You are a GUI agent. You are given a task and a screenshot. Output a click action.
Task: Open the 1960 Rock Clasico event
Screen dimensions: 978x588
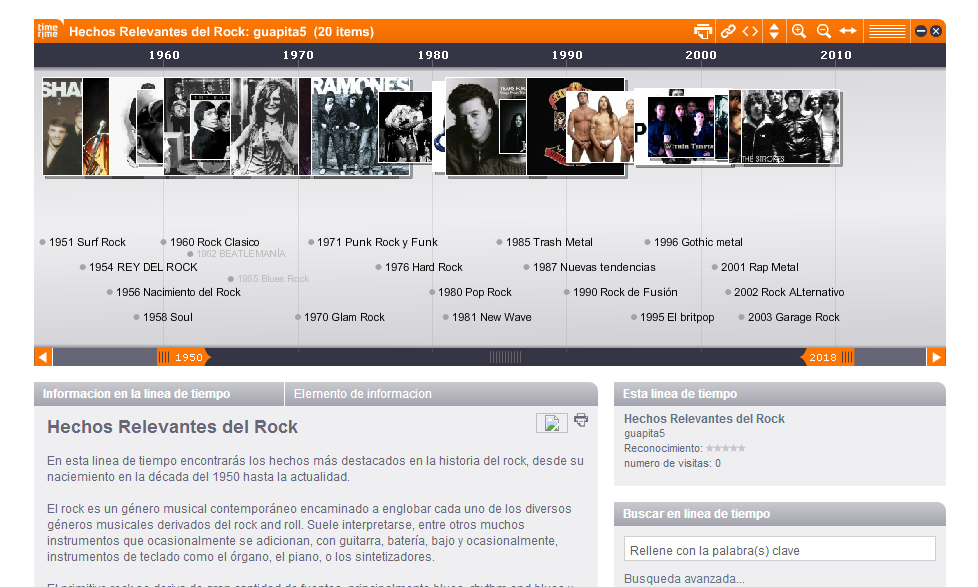pos(210,242)
